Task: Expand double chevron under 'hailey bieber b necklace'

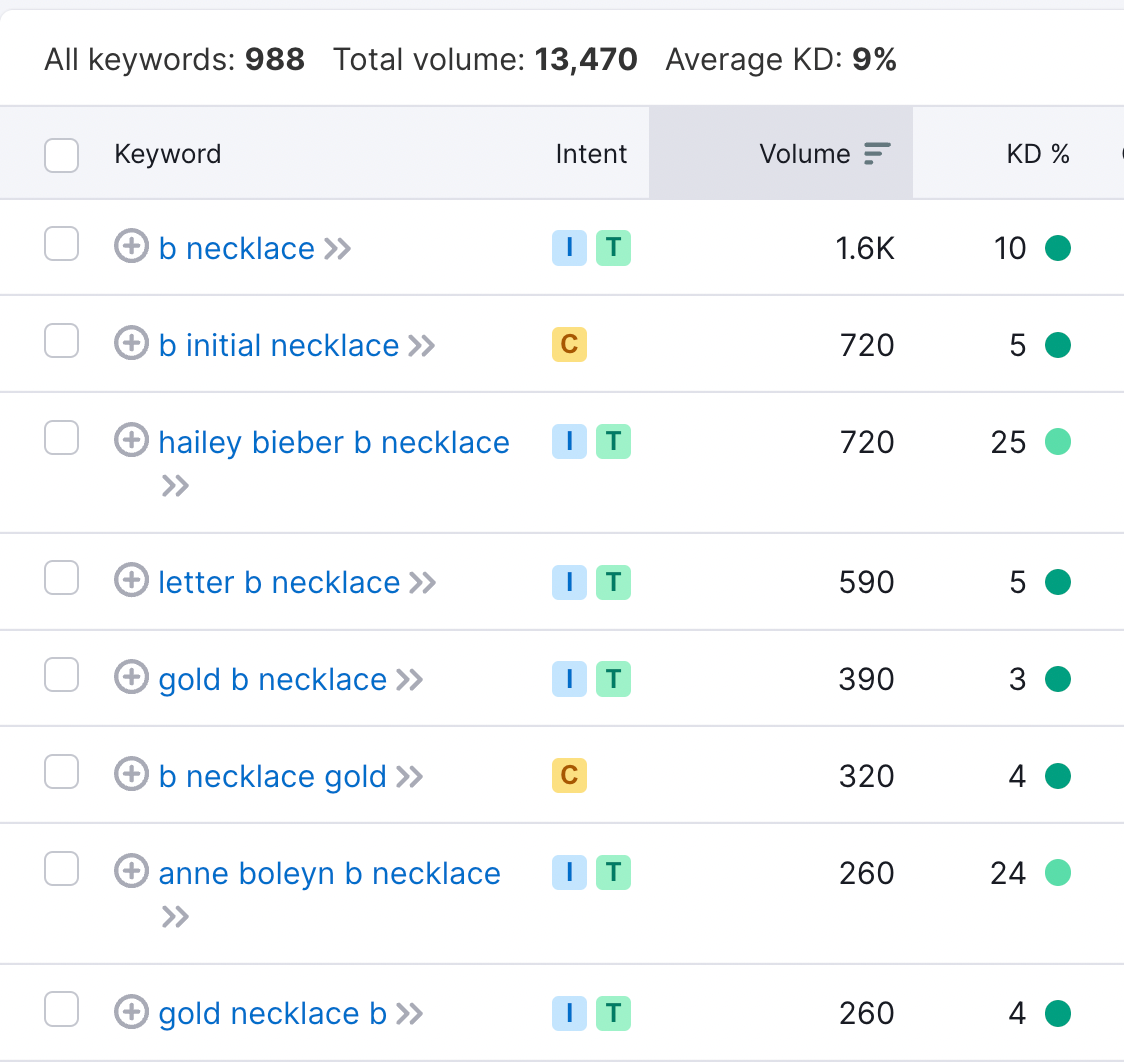Action: (x=175, y=487)
